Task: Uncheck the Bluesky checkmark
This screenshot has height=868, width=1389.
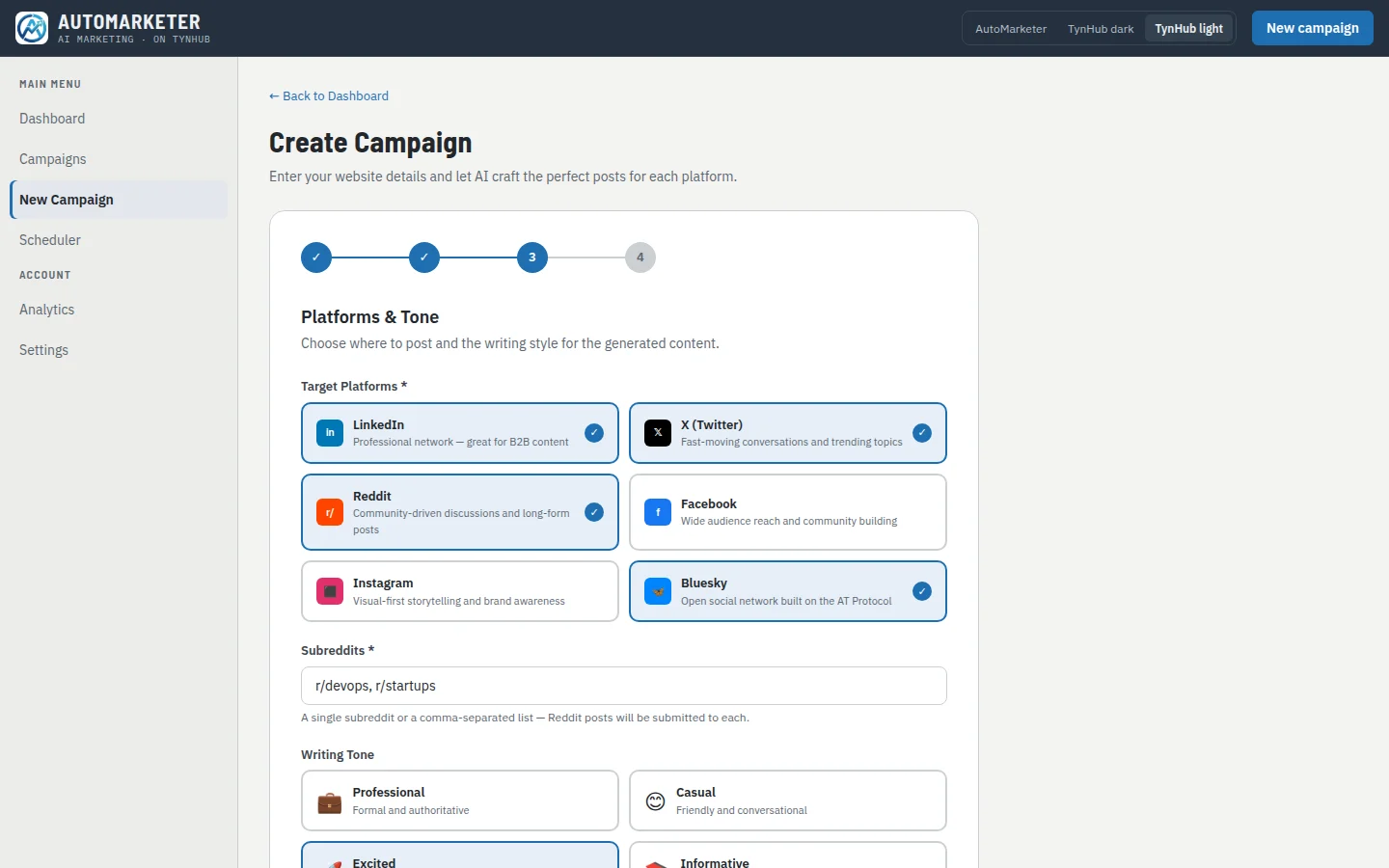Action: pyautogui.click(x=922, y=591)
